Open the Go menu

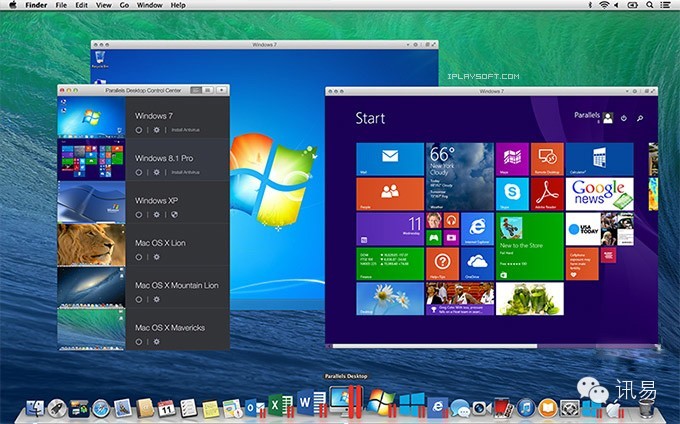pos(124,5)
